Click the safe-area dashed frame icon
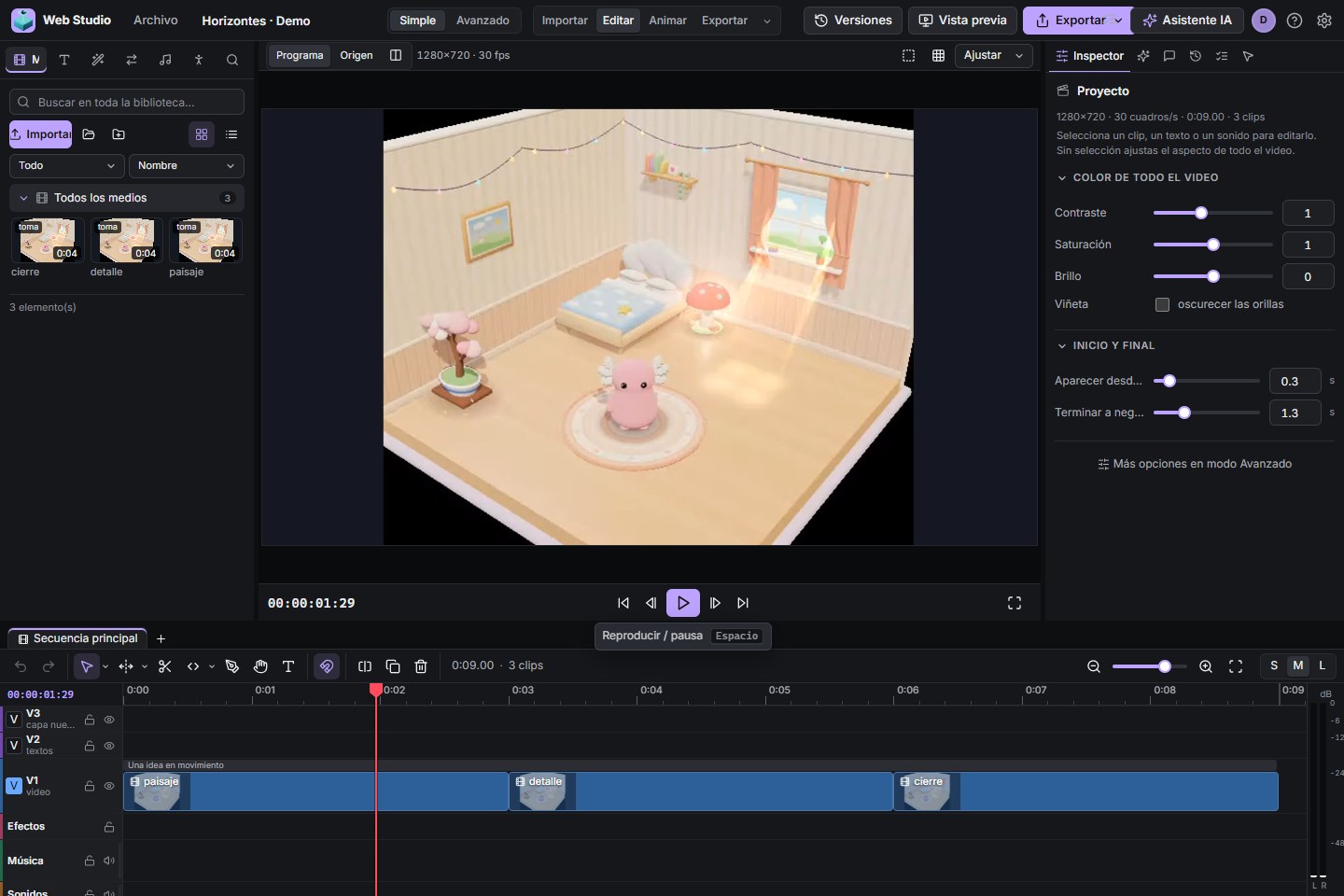The image size is (1344, 896). click(908, 56)
